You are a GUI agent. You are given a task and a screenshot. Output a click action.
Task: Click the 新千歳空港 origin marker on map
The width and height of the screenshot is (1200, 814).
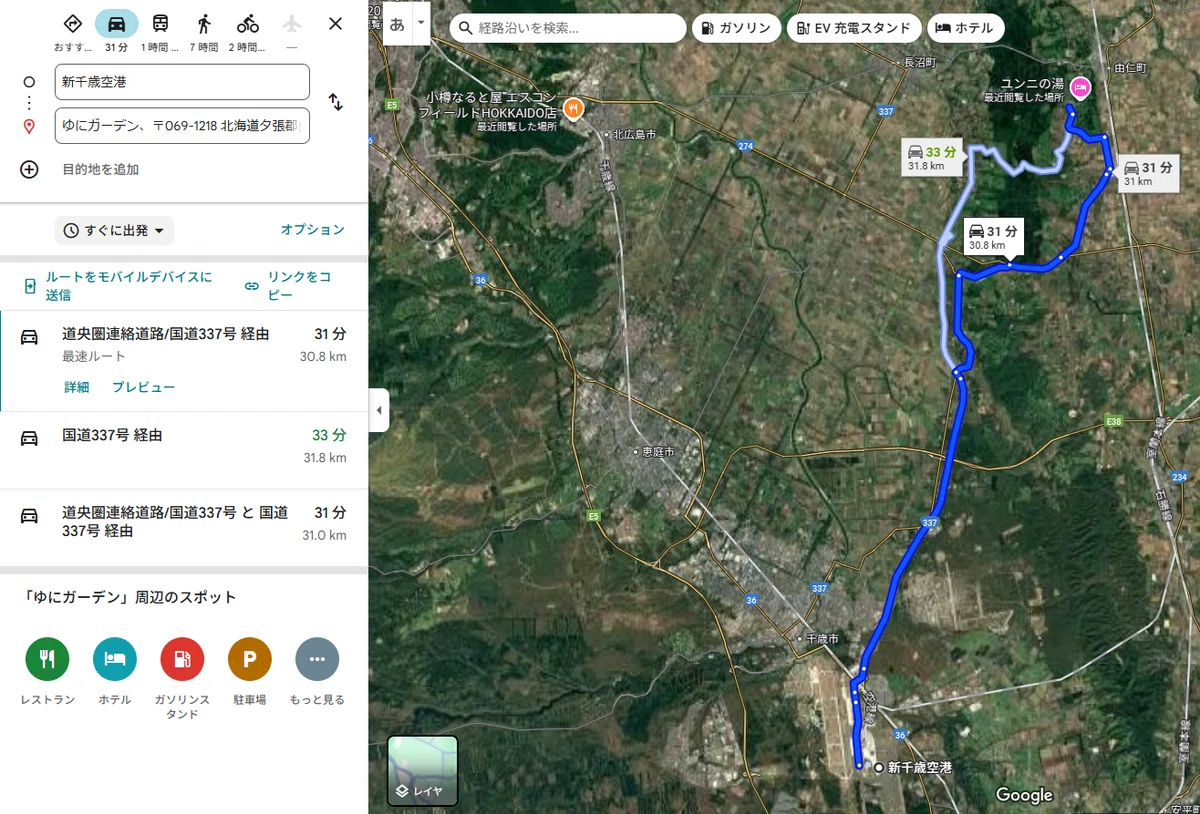pos(879,768)
